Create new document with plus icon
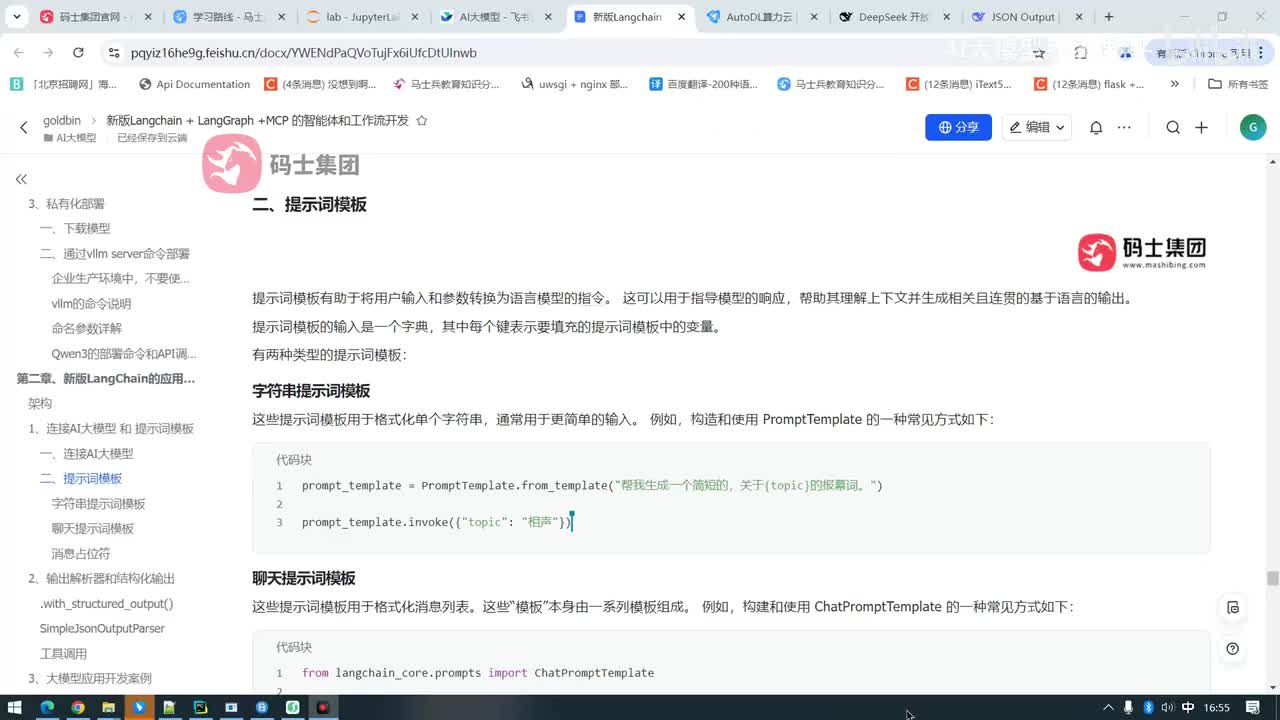 click(x=1201, y=127)
